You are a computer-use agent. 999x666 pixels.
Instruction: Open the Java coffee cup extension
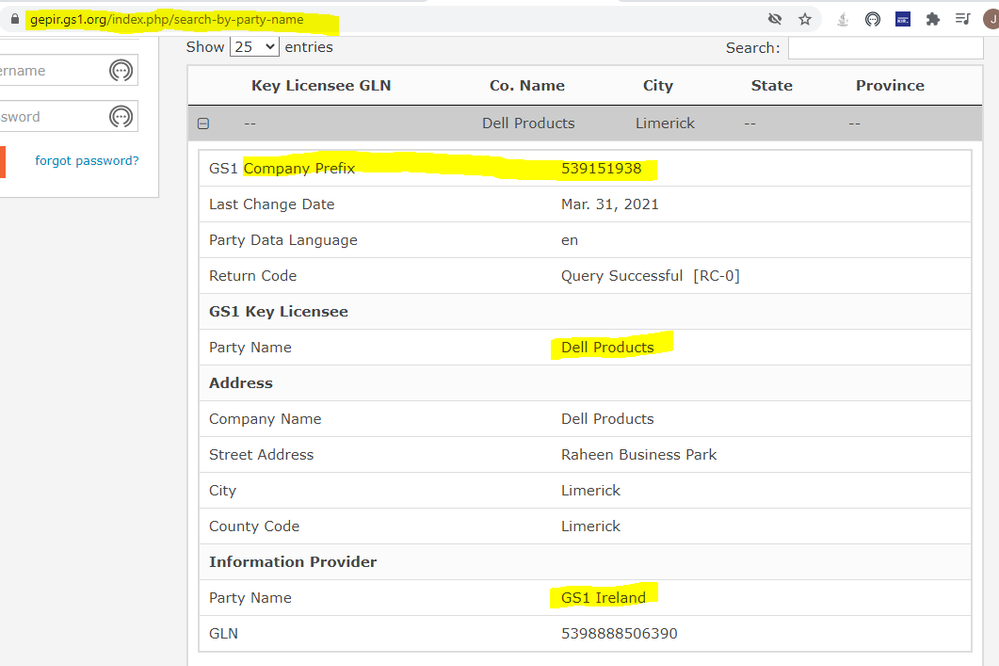pyautogui.click(x=842, y=20)
